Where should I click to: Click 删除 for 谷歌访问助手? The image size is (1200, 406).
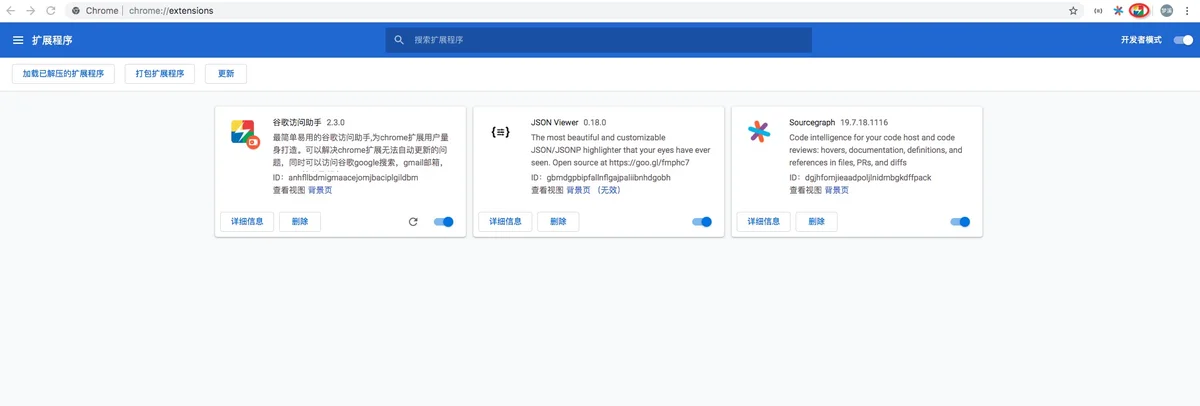[300, 222]
